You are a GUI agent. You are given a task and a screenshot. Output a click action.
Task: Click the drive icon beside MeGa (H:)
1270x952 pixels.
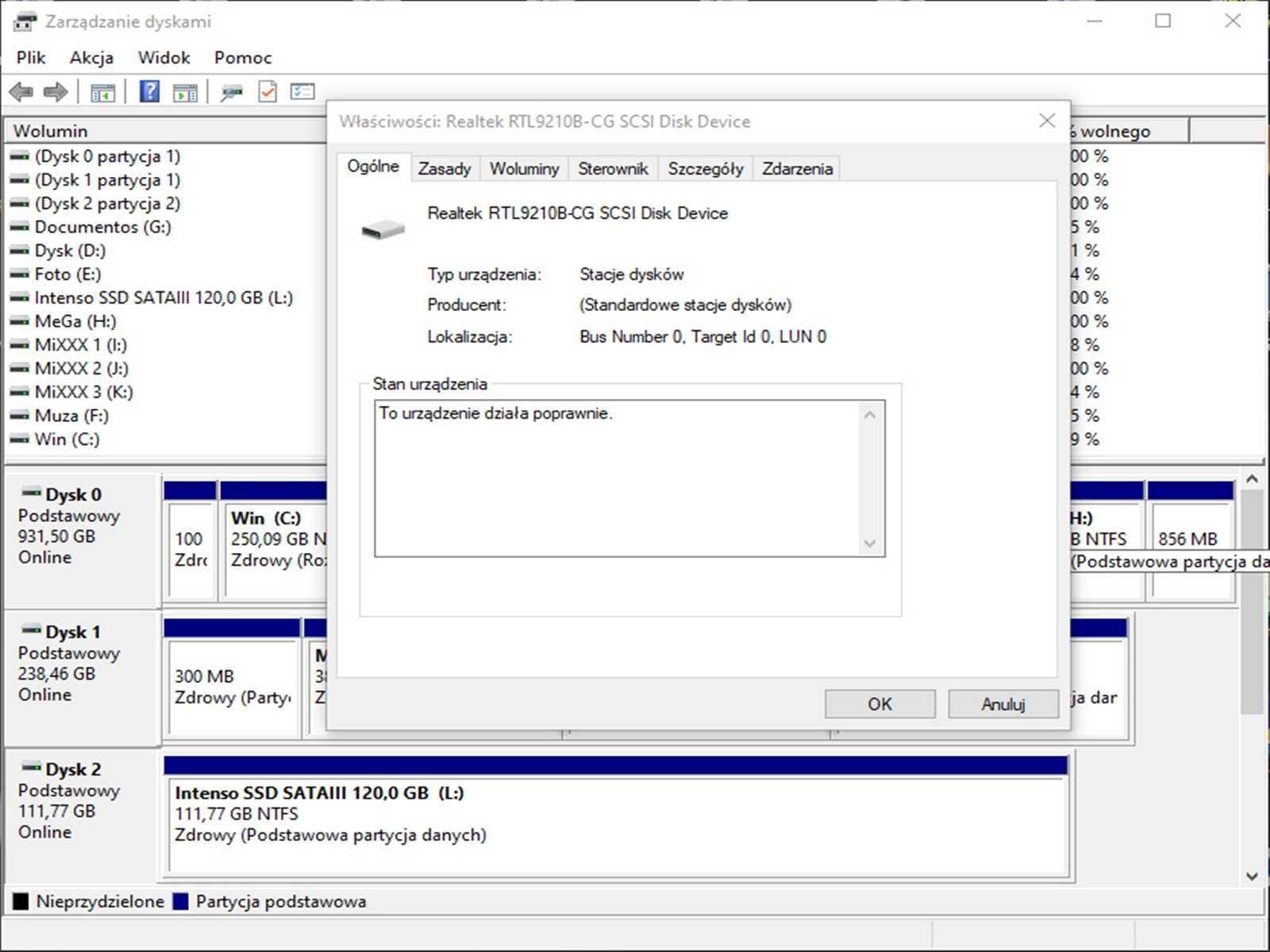(19, 321)
